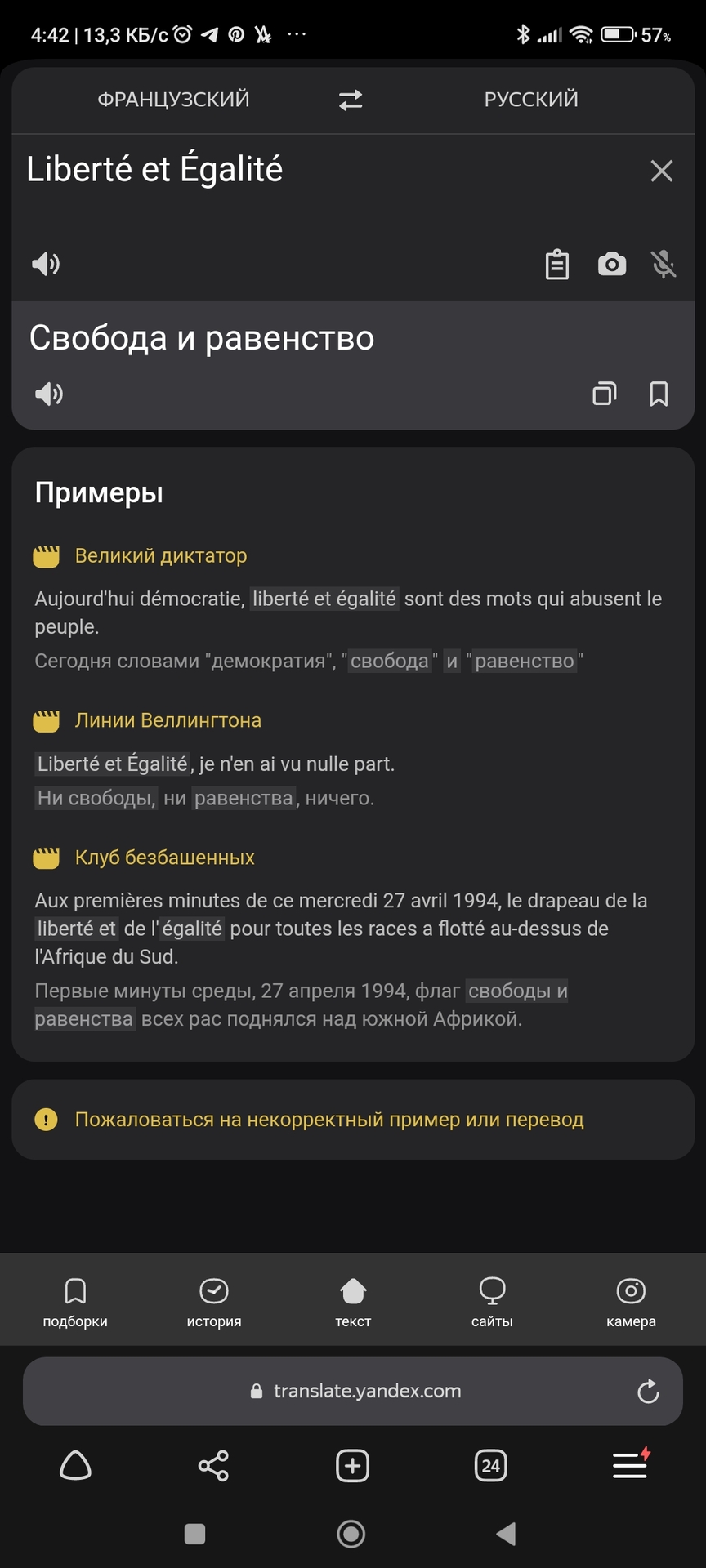Image resolution: width=706 pixels, height=1568 pixels.
Task: Open source language selector Французский
Action: [x=173, y=100]
